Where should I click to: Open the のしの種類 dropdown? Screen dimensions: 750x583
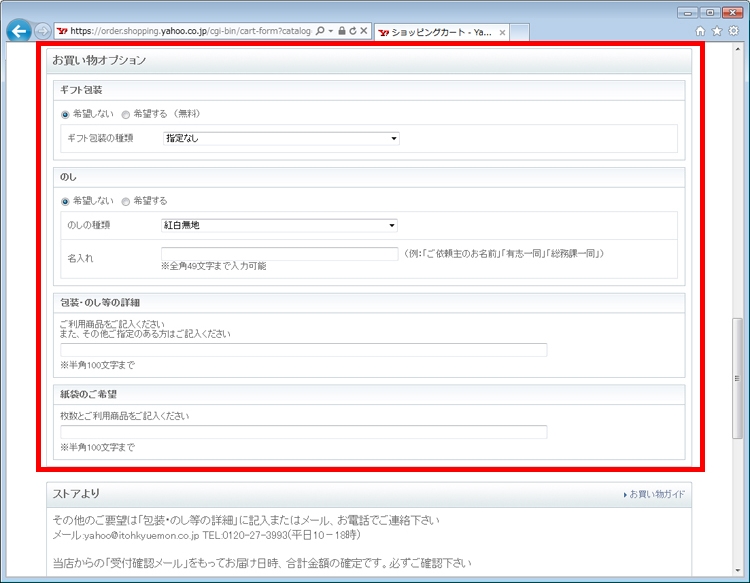279,225
